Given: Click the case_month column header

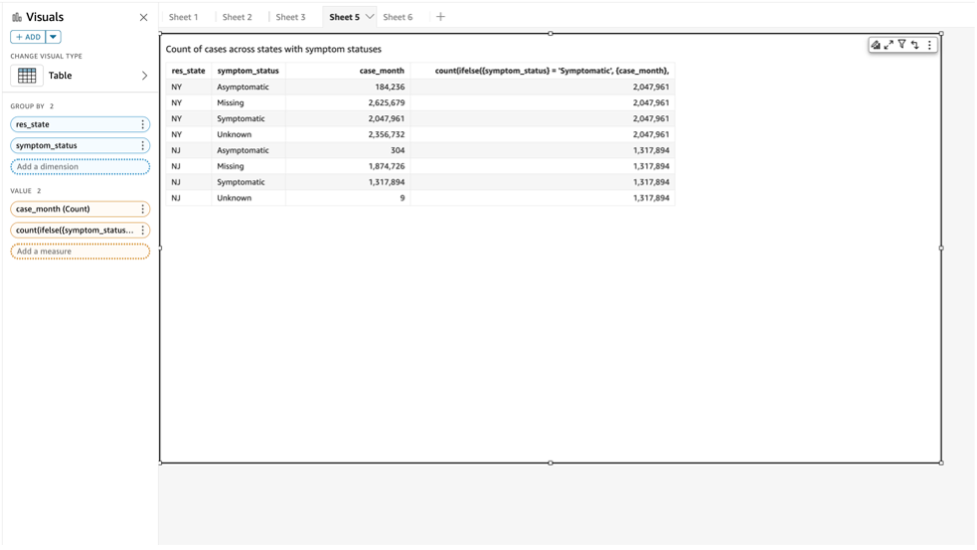Looking at the screenshot, I should pos(381,71).
